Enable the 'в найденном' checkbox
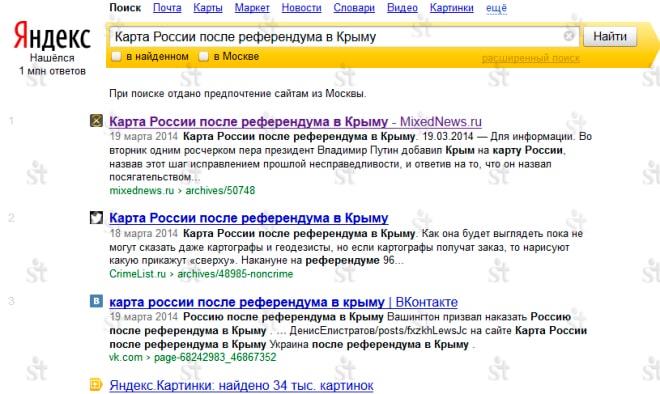This screenshot has height=394, width=660. (x=116, y=56)
